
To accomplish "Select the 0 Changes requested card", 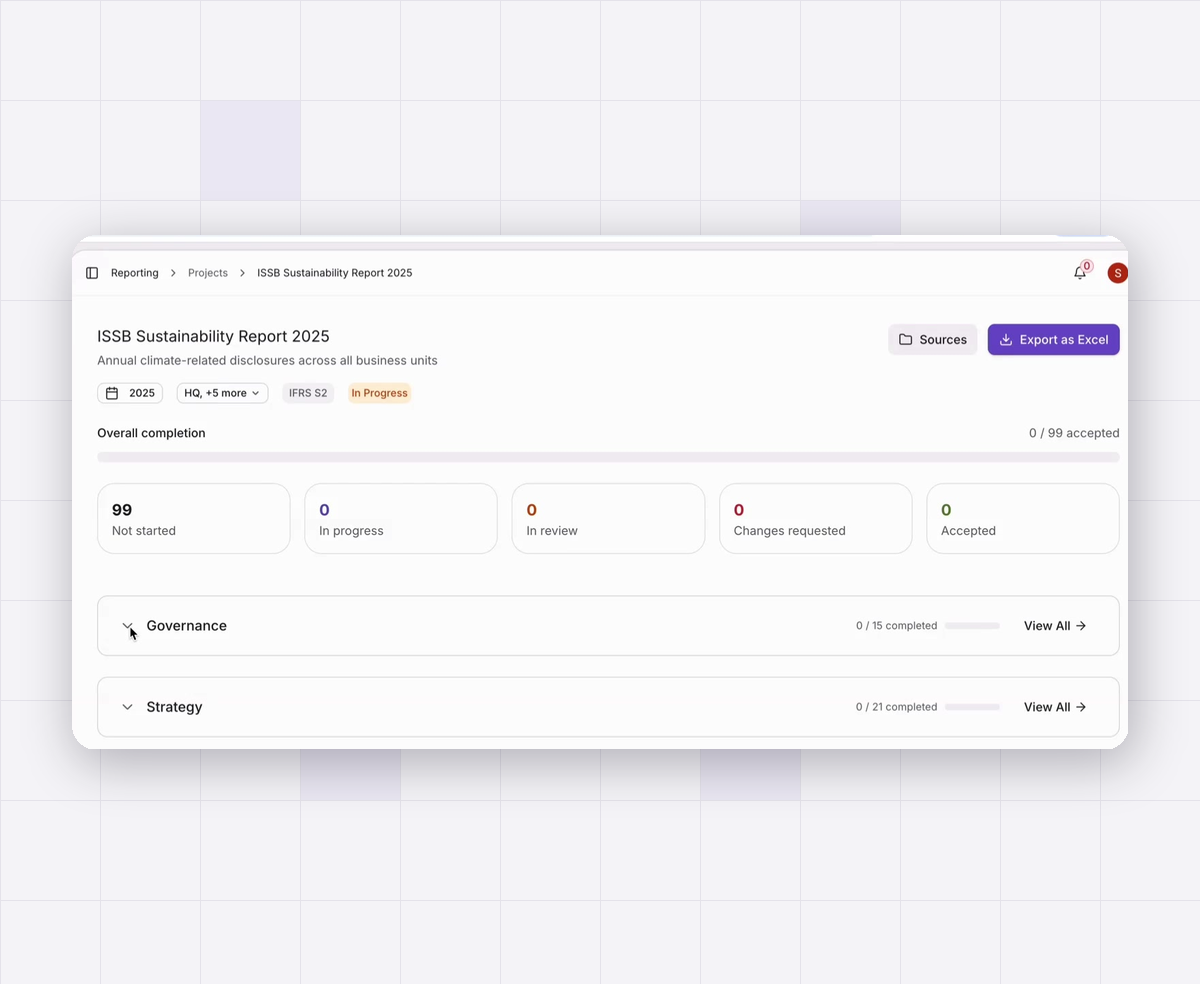I will click(816, 518).
